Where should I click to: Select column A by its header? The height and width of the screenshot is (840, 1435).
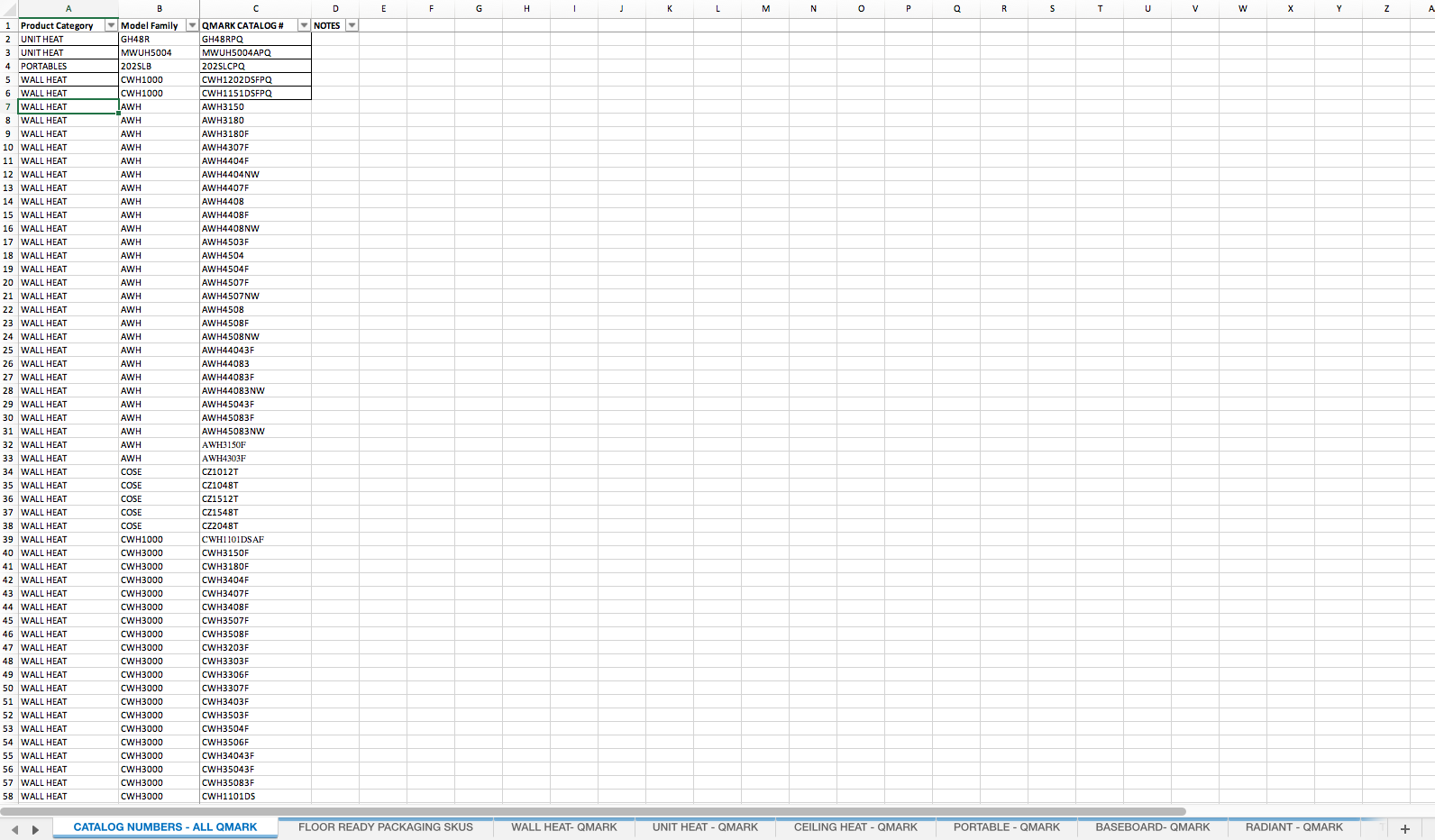pos(69,9)
